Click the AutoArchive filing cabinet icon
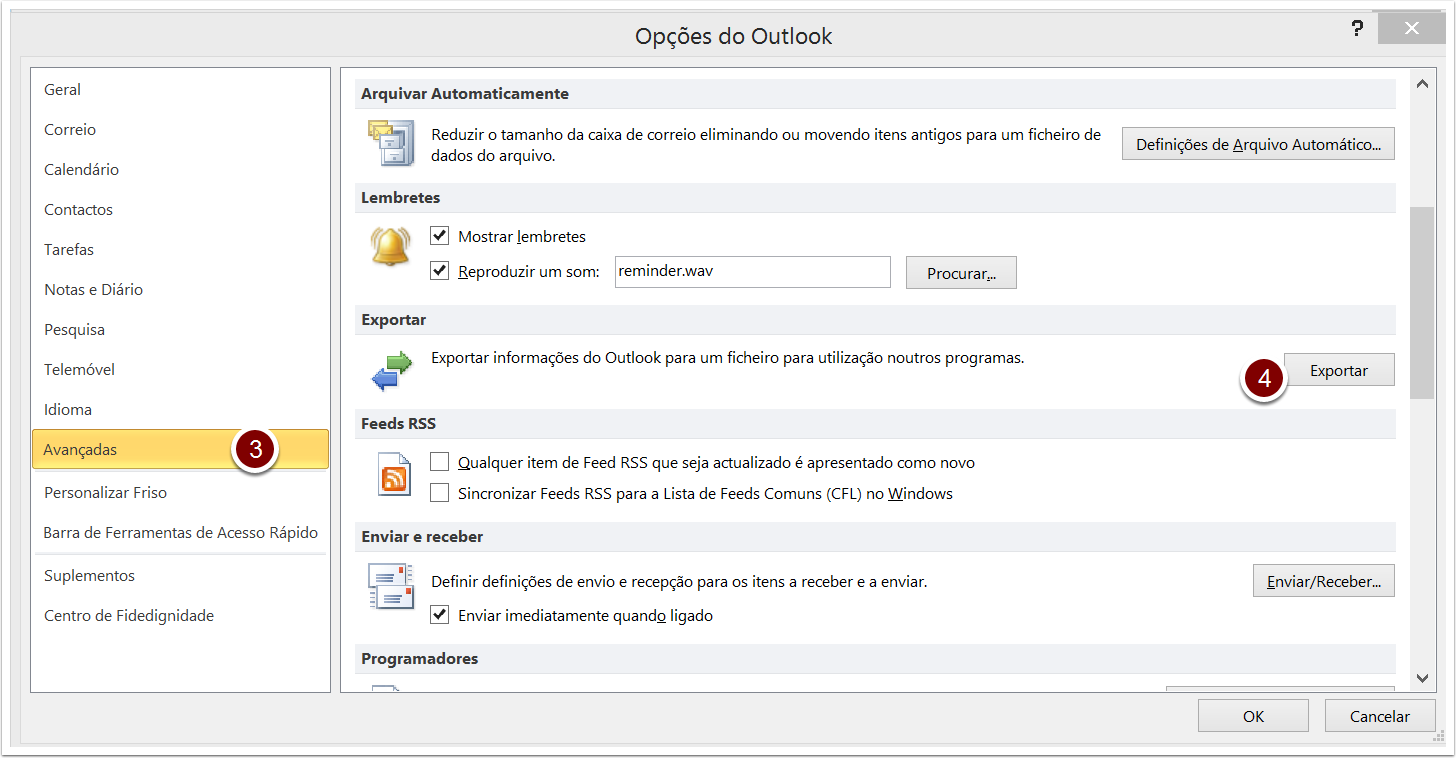The image size is (1456, 758). pos(390,143)
